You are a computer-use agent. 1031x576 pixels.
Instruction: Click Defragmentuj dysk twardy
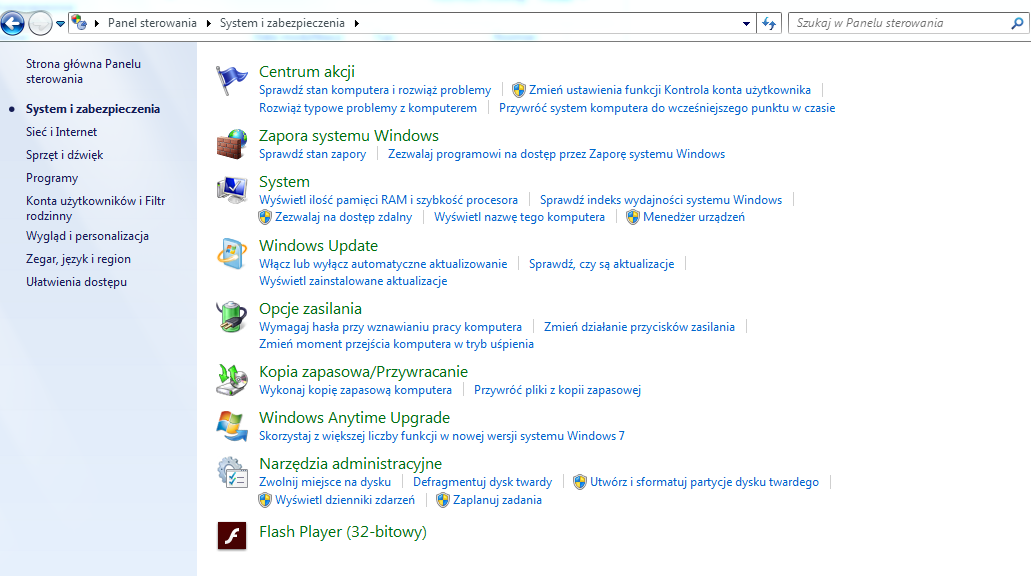coord(483,482)
